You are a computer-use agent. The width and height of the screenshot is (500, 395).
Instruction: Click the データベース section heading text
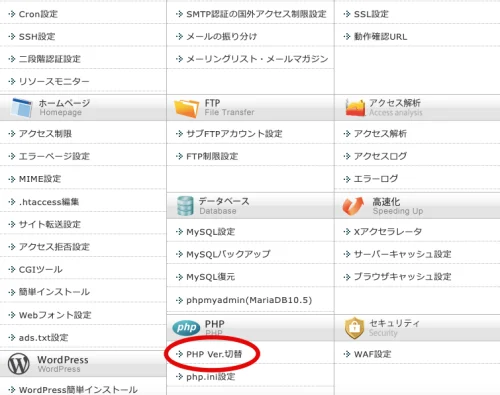pyautogui.click(x=224, y=201)
